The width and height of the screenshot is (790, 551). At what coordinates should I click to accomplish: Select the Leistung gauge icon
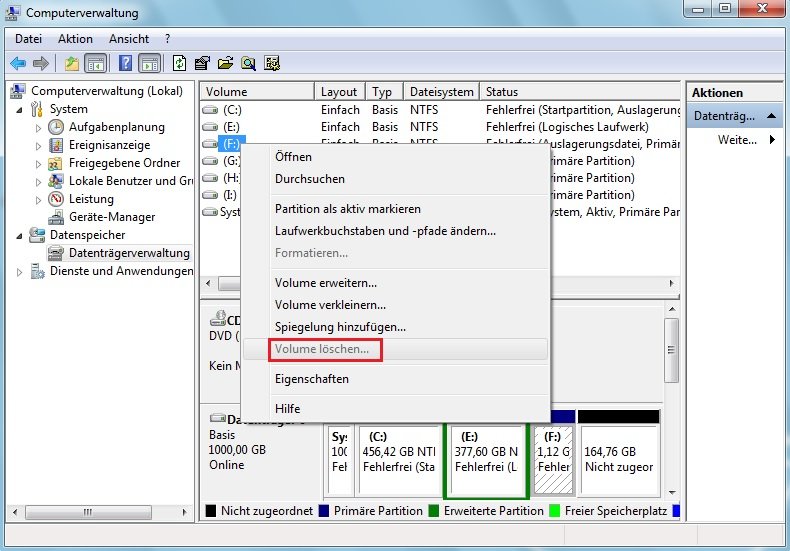point(56,199)
